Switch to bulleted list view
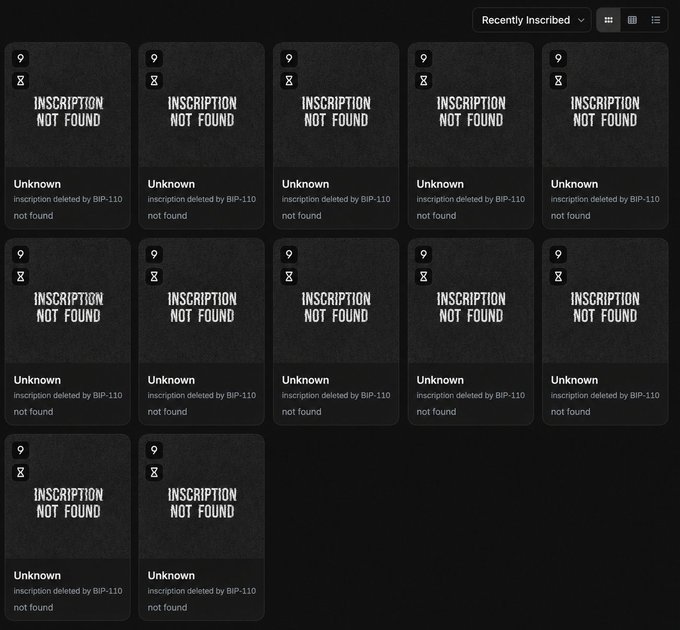The width and height of the screenshot is (680, 630). pos(656,20)
